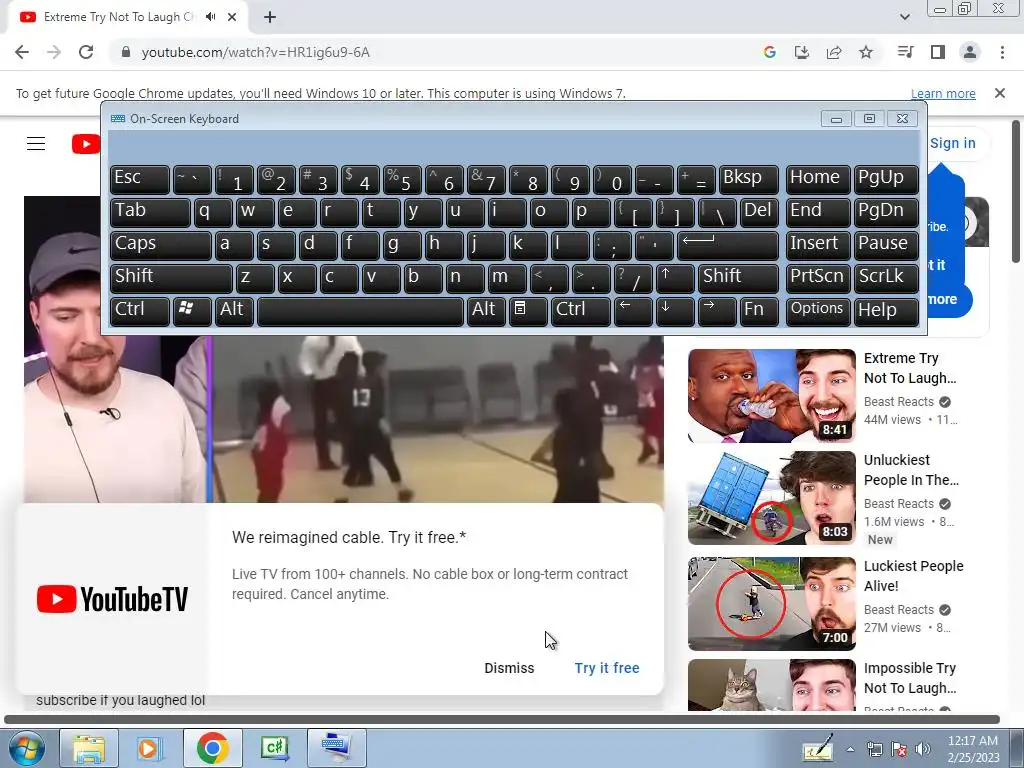
Task: Toggle the Fn key on On-Screen Keyboard
Action: (x=759, y=311)
